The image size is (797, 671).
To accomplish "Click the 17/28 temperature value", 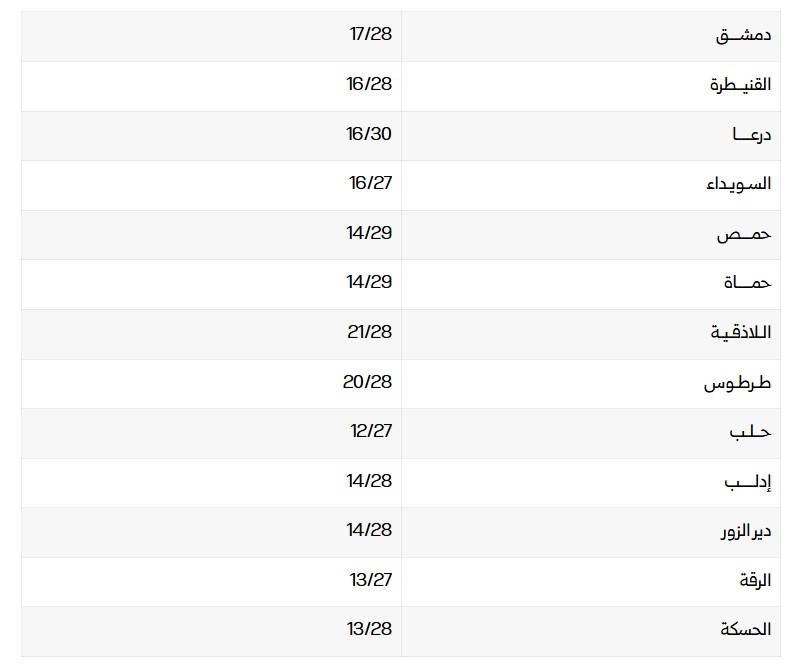I will pos(370,35).
